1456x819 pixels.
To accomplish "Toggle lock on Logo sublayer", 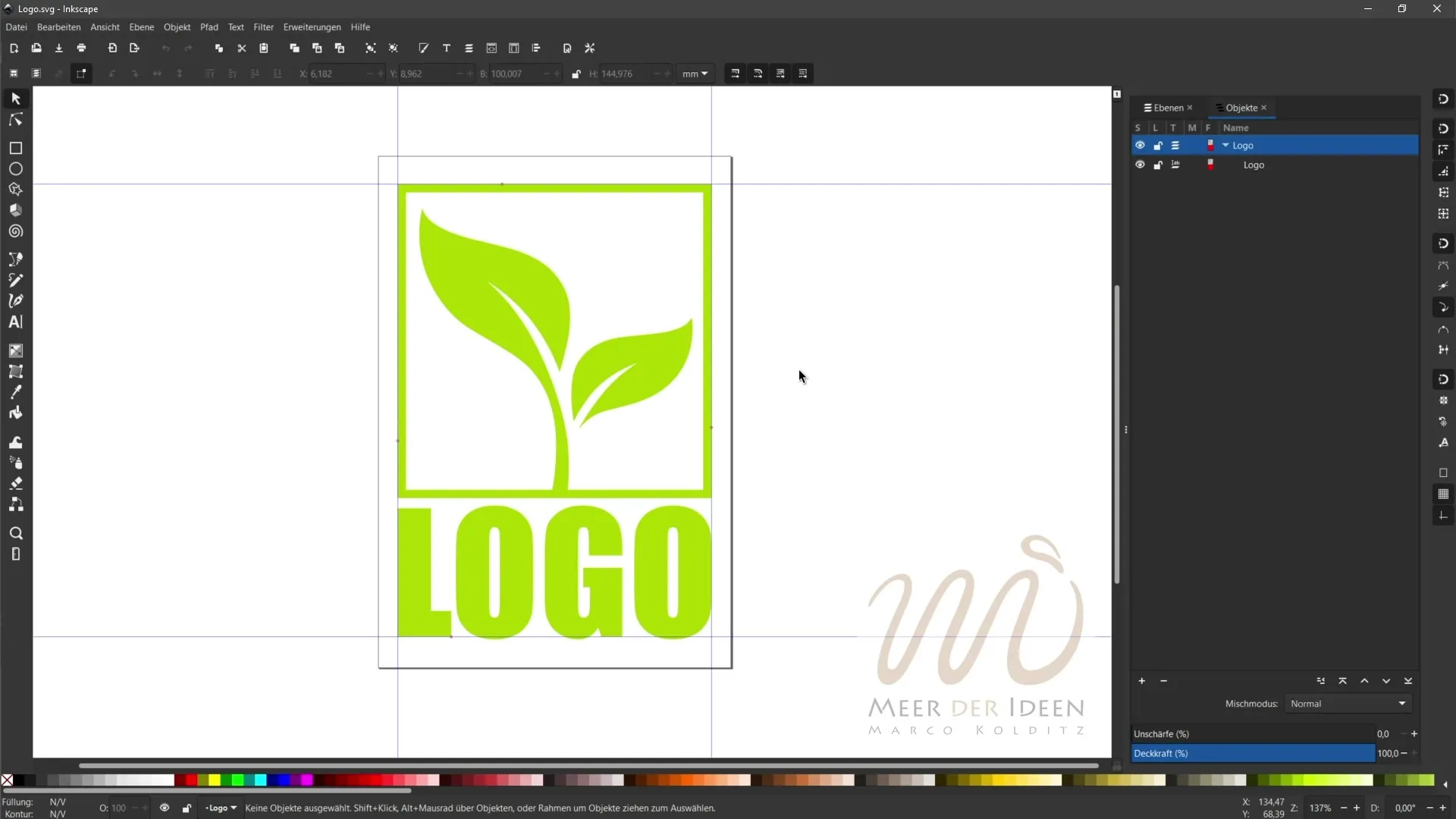I will click(x=1157, y=164).
